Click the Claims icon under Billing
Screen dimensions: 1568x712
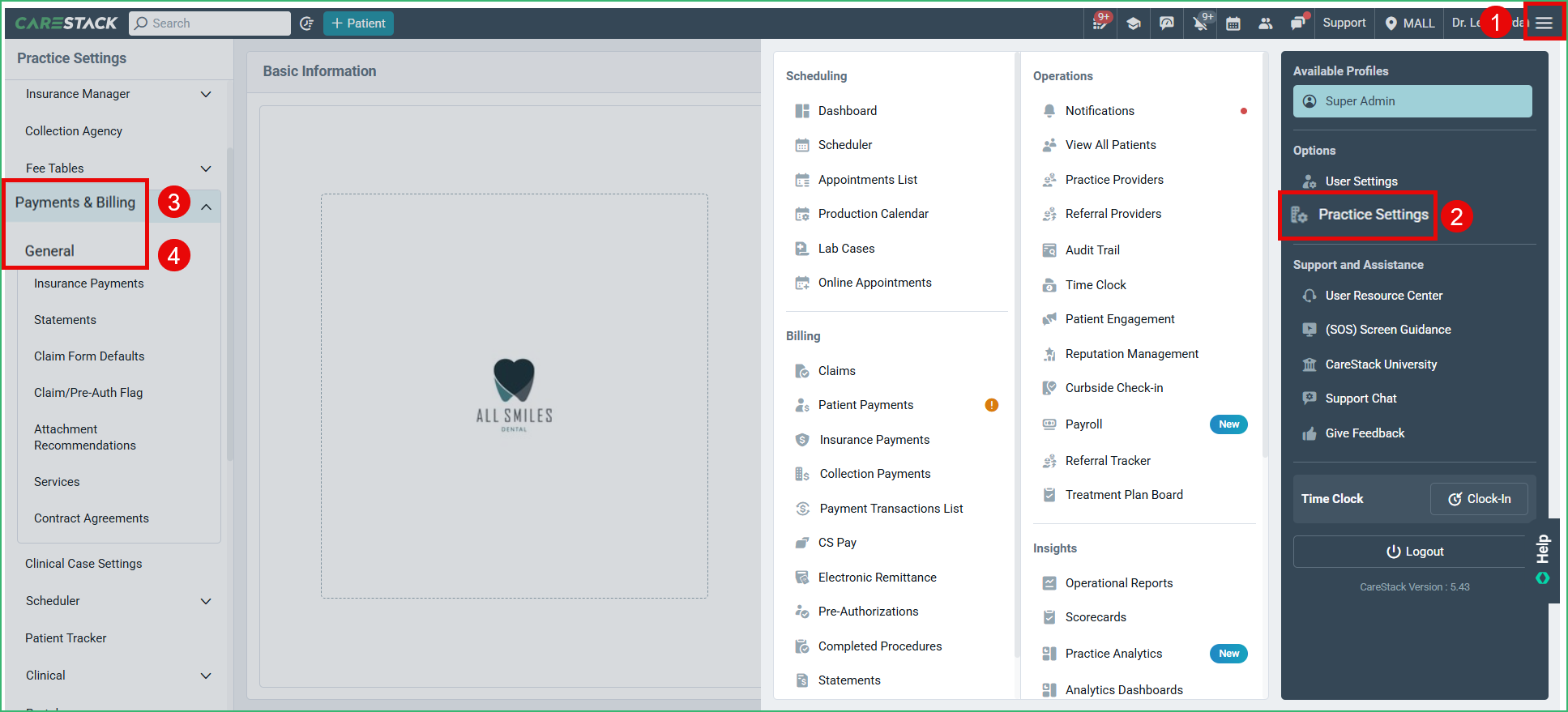(802, 371)
